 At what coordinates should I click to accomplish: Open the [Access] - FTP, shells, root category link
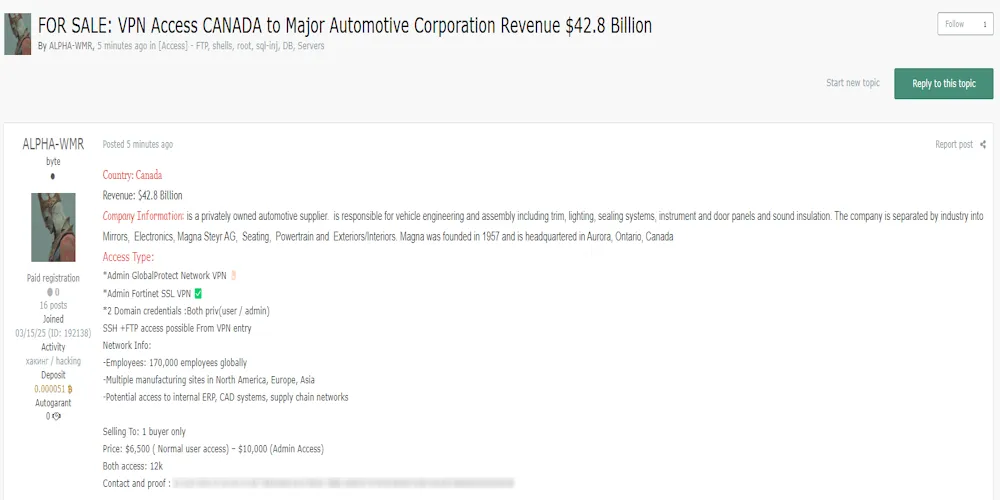(241, 46)
